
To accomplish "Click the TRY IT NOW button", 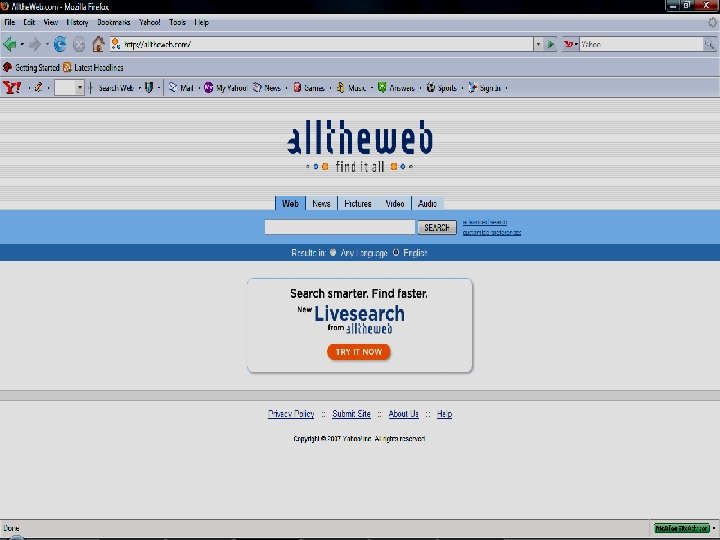I will point(359,352).
